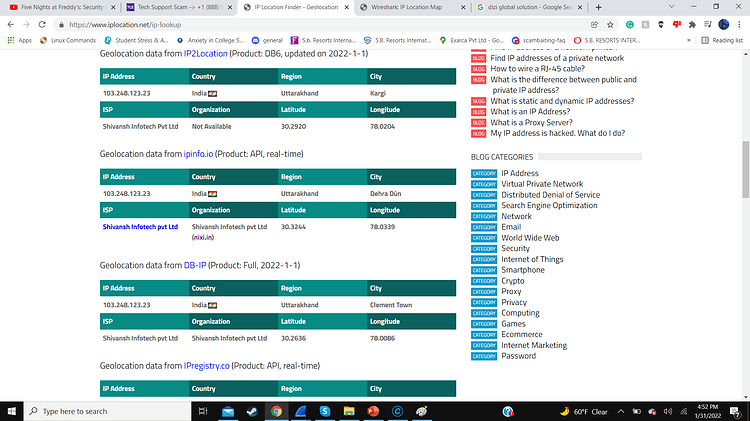Open Steam from the taskbar

pyautogui.click(x=252, y=411)
